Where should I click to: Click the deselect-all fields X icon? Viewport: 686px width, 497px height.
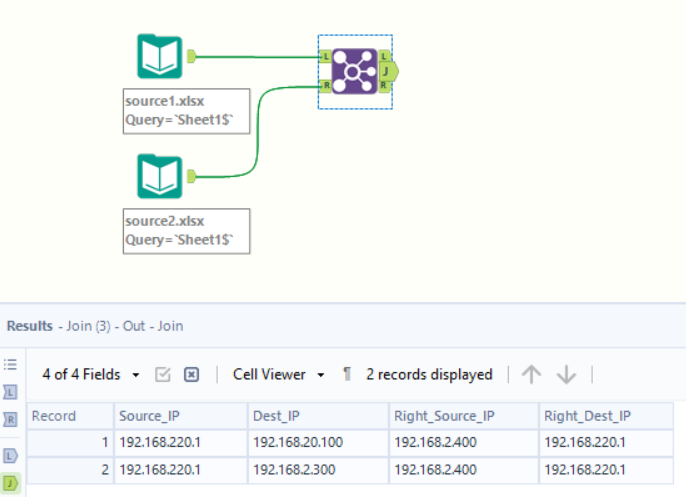(x=192, y=375)
